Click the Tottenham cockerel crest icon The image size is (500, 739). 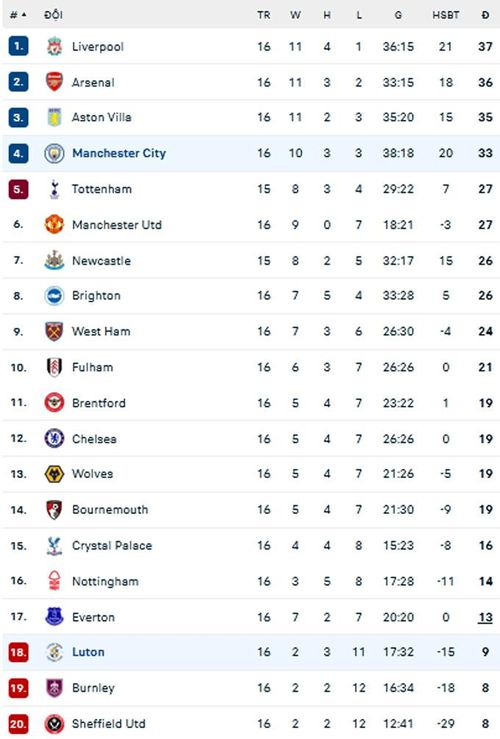(x=54, y=189)
